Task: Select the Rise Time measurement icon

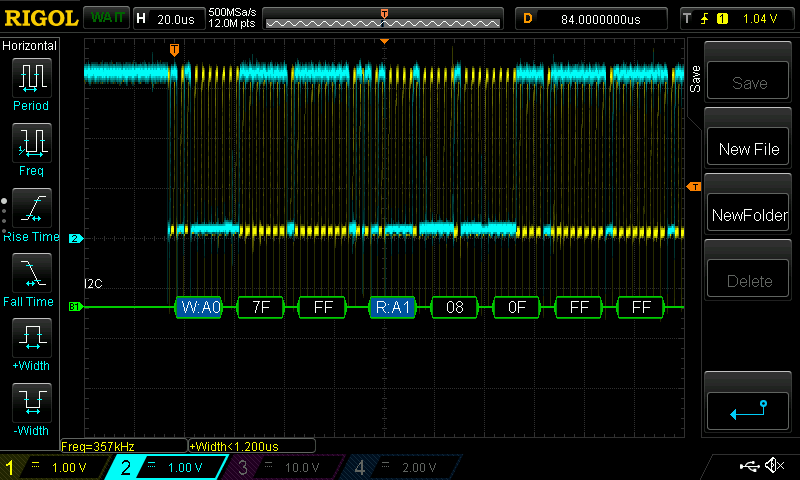Action: click(32, 208)
